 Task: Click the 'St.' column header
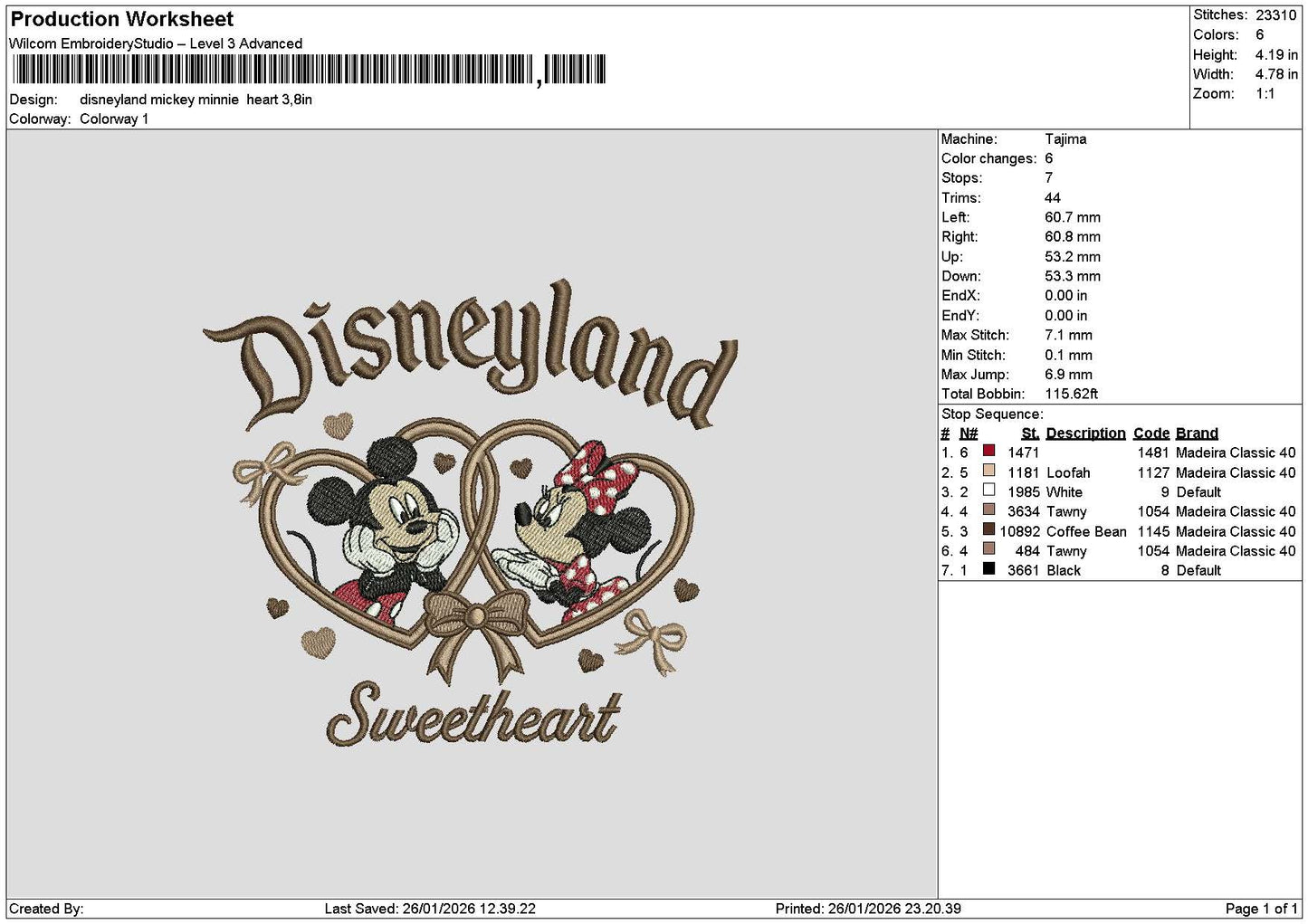pos(1030,433)
